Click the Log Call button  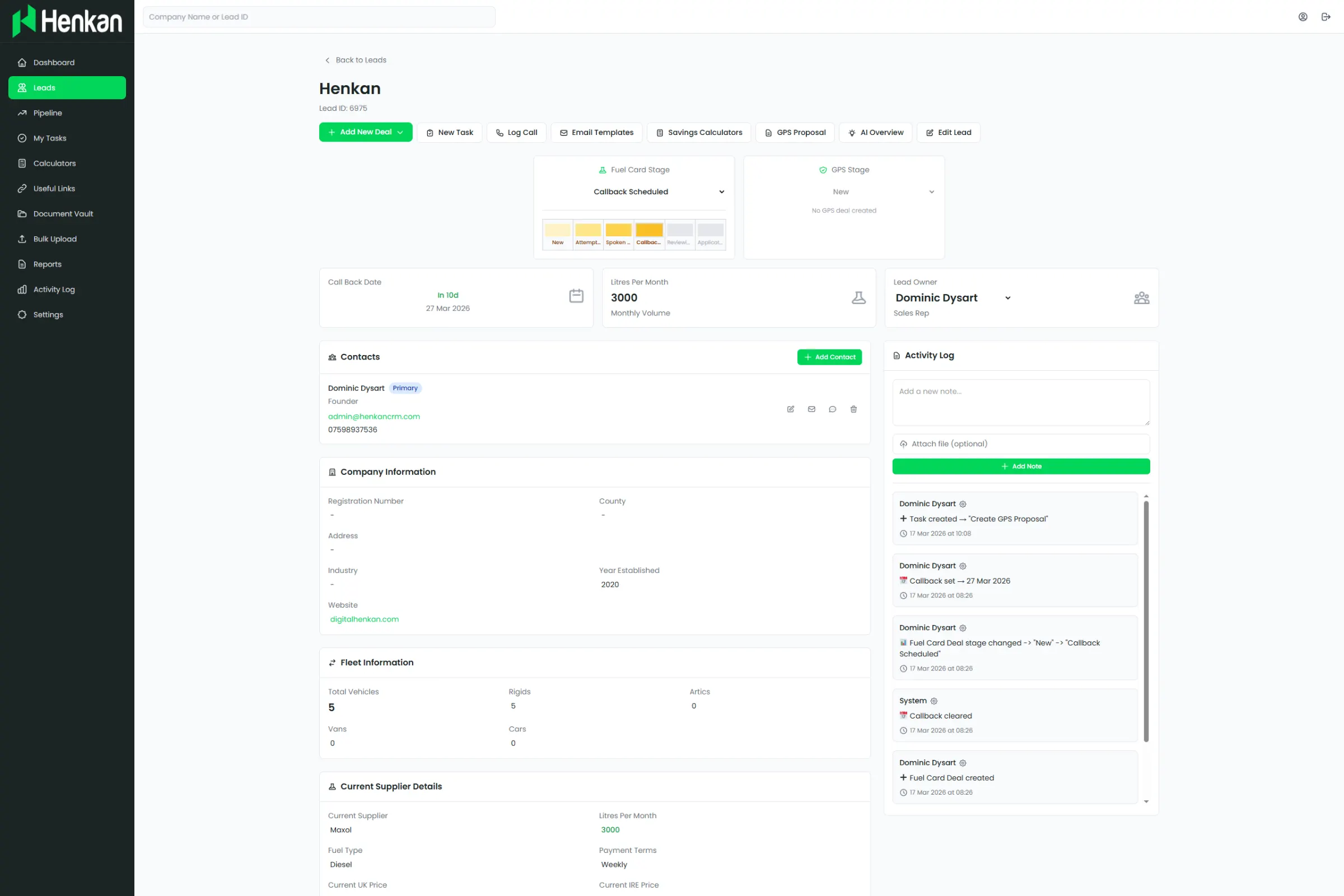coord(516,133)
